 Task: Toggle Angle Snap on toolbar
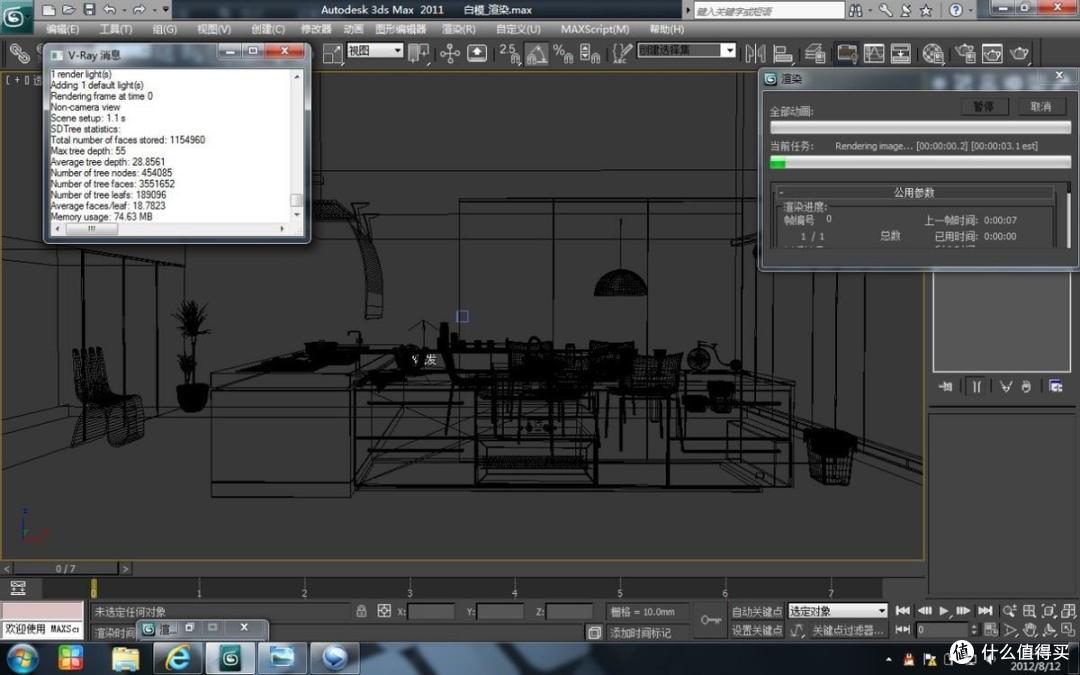click(537, 53)
